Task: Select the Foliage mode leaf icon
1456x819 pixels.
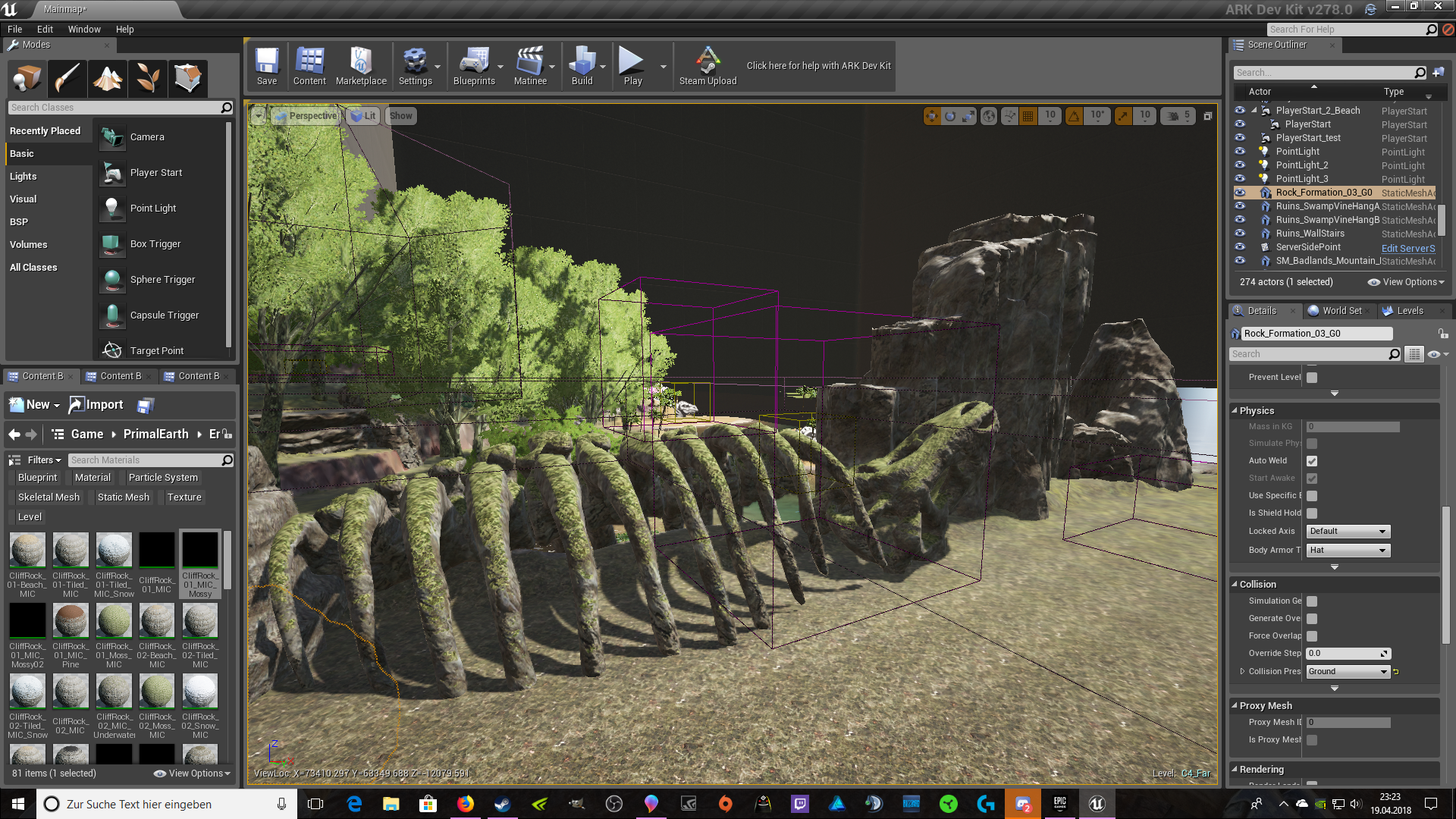Action: (x=148, y=77)
